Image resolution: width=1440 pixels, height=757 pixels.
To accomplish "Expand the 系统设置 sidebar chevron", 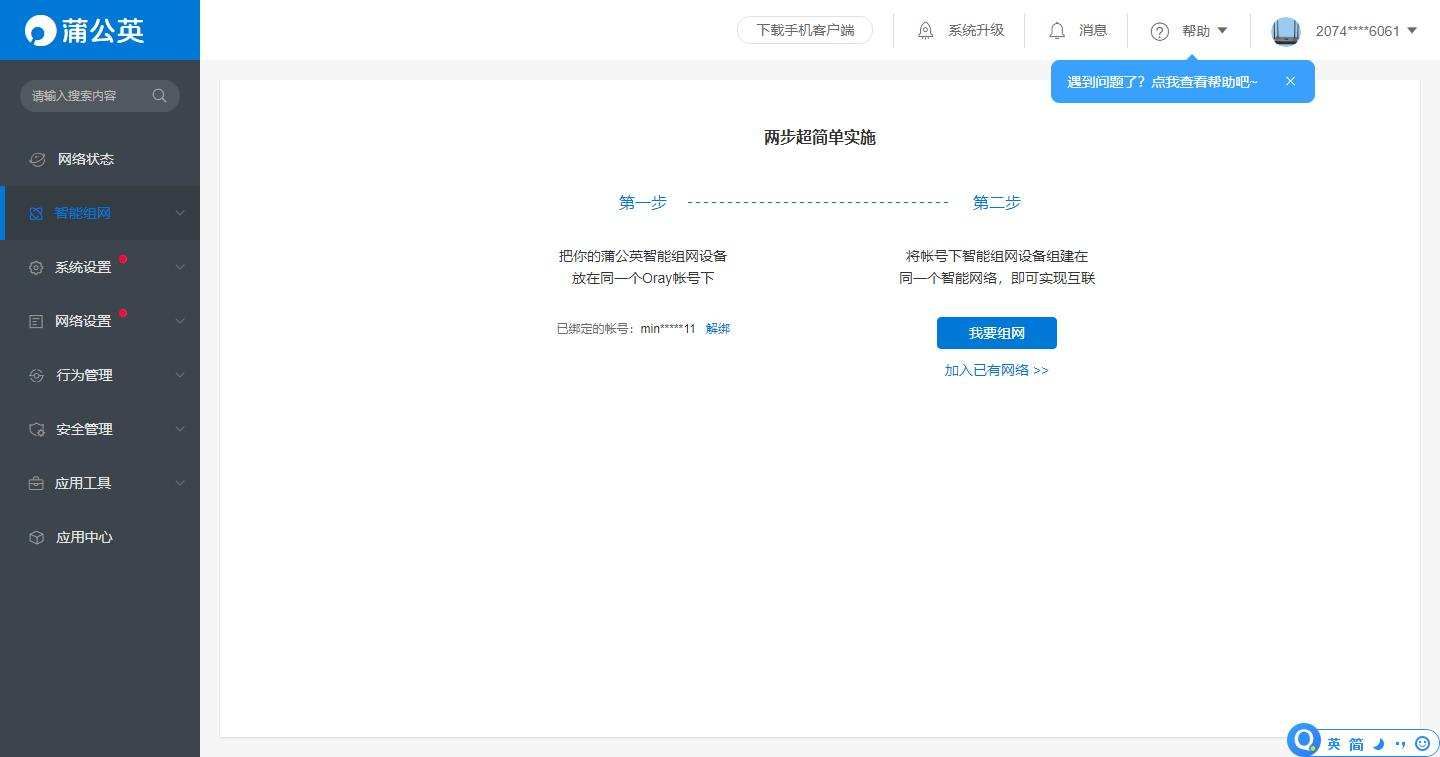I will [x=180, y=267].
